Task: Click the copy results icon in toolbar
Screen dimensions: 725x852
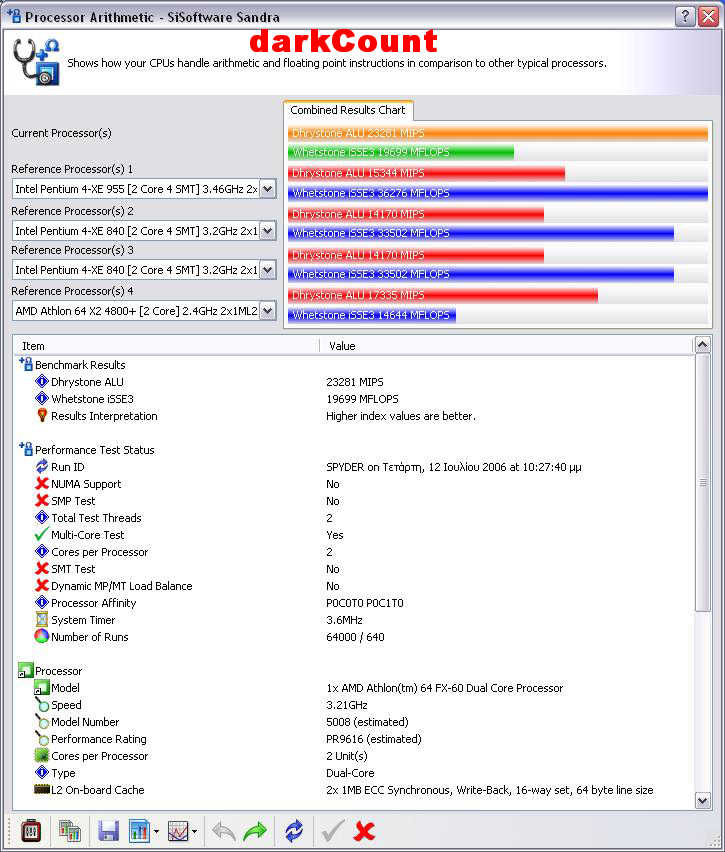Action: point(69,831)
